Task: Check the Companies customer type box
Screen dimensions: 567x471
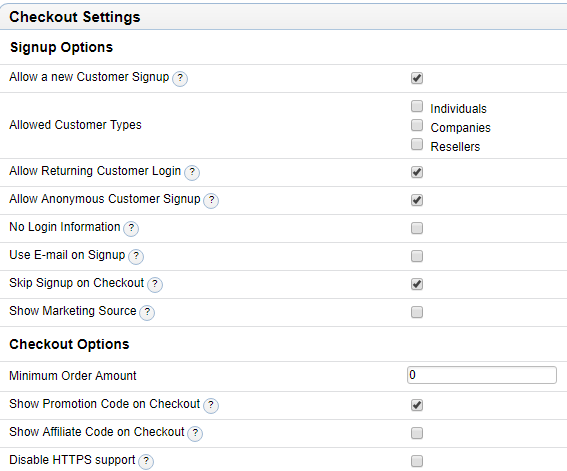Action: click(x=417, y=125)
